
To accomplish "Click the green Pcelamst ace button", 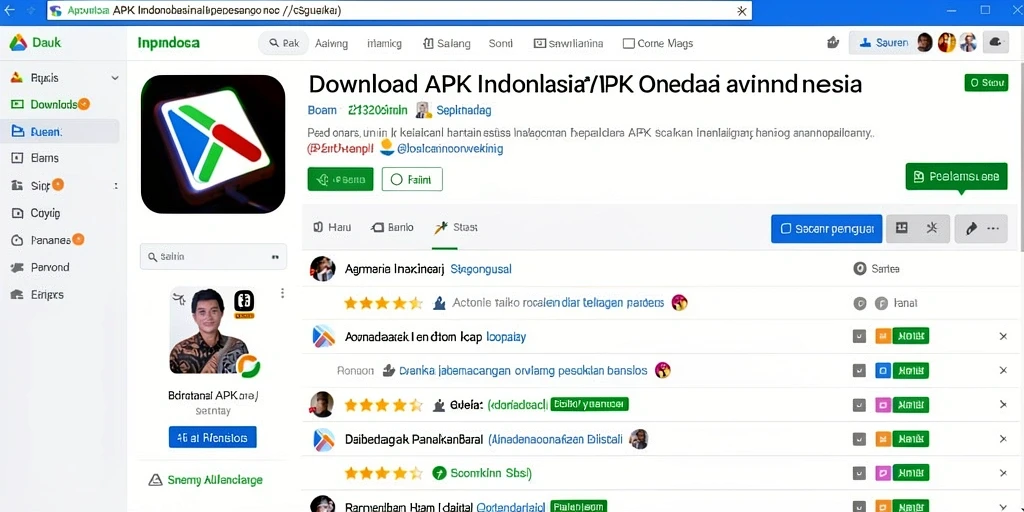I will (956, 176).
